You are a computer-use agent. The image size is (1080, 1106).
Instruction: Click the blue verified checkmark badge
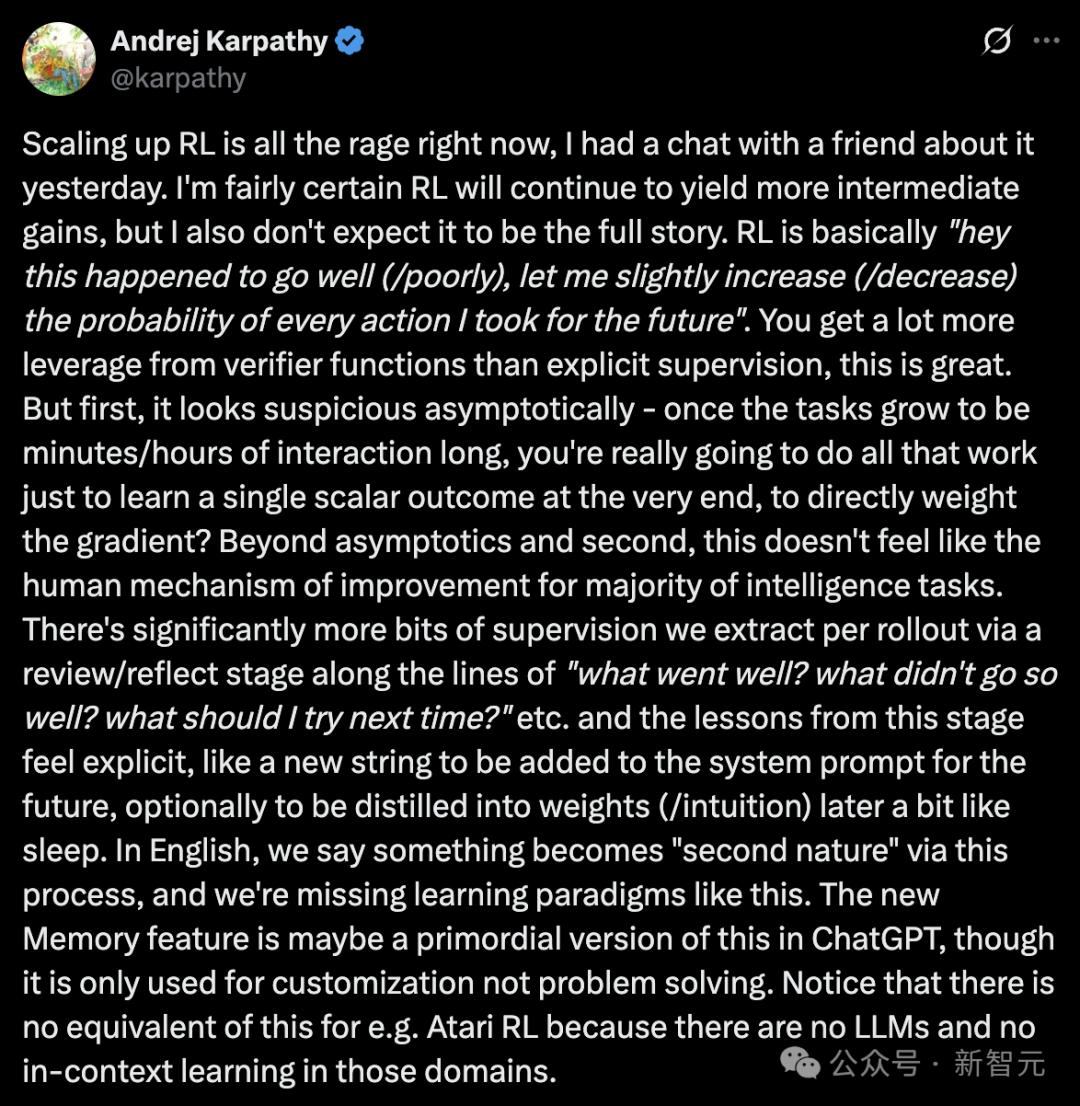point(349,41)
